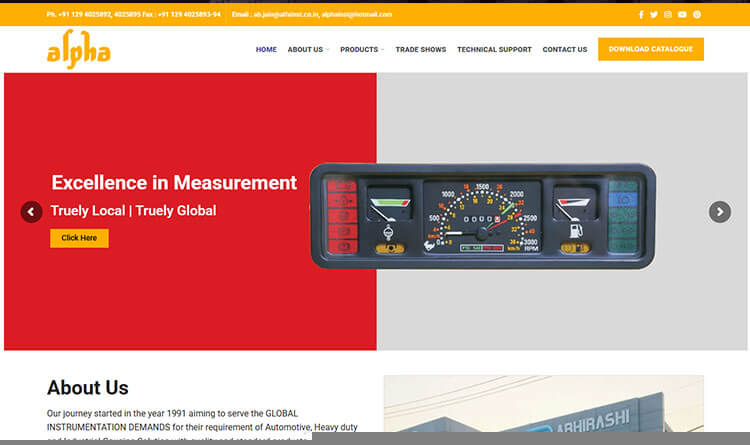Open the Instagram social icon
Image resolution: width=750 pixels, height=445 pixels.
click(x=668, y=14)
